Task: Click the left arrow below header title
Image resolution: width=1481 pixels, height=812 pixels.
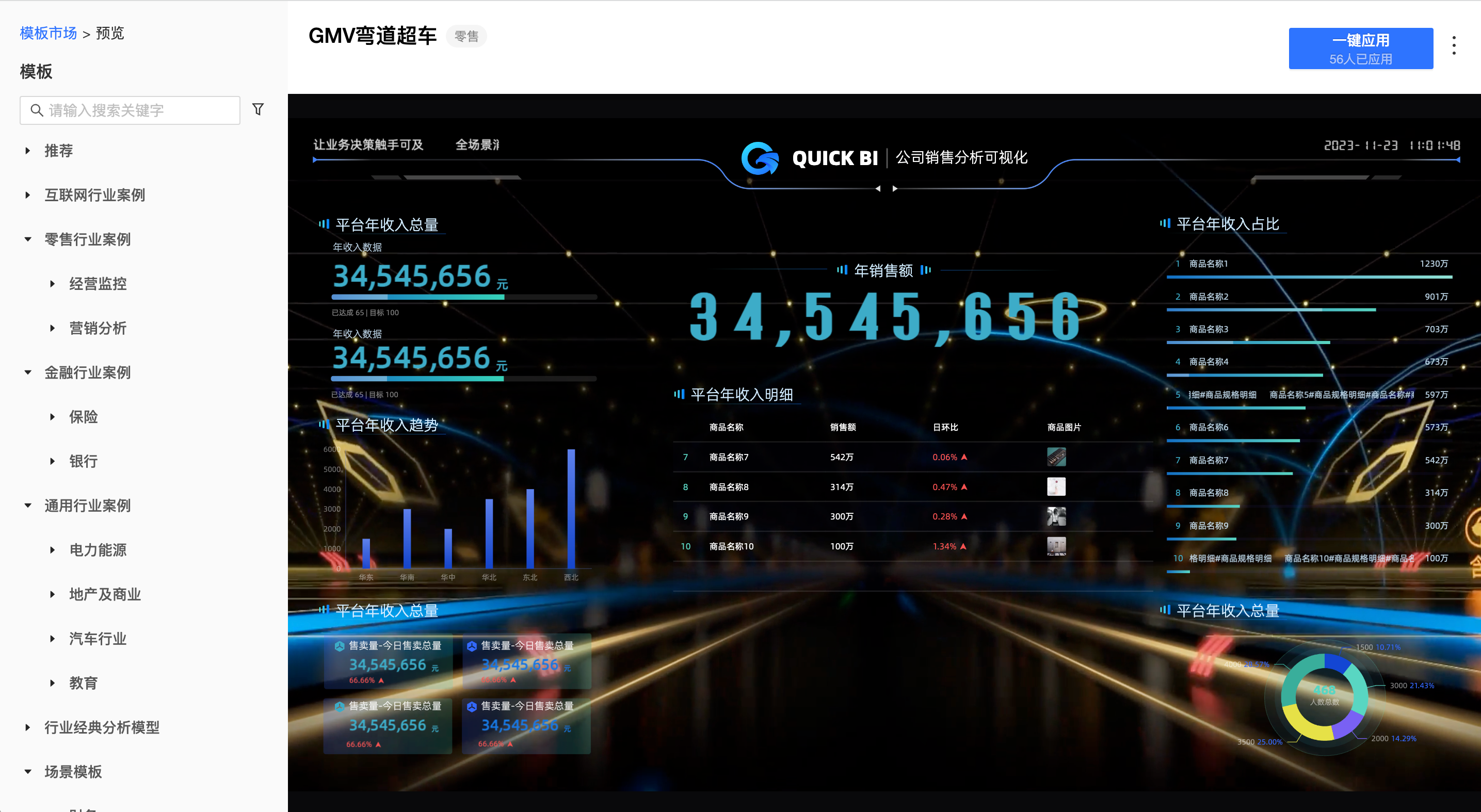Action: pyautogui.click(x=877, y=188)
